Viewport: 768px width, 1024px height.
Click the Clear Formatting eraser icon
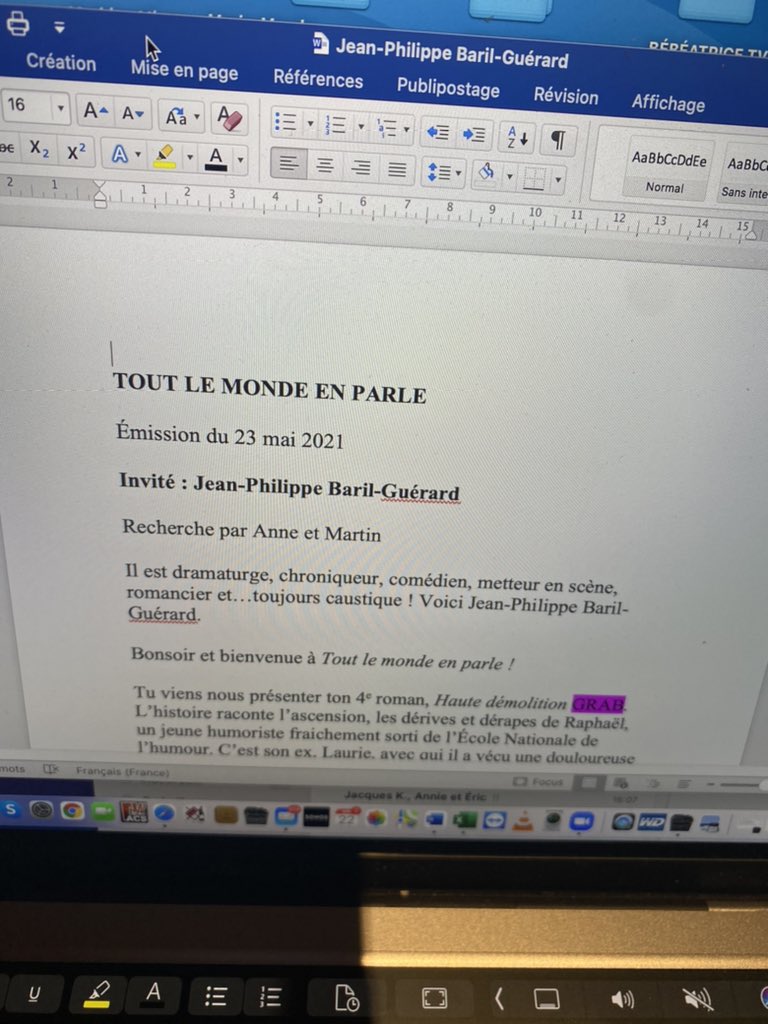pyautogui.click(x=230, y=118)
